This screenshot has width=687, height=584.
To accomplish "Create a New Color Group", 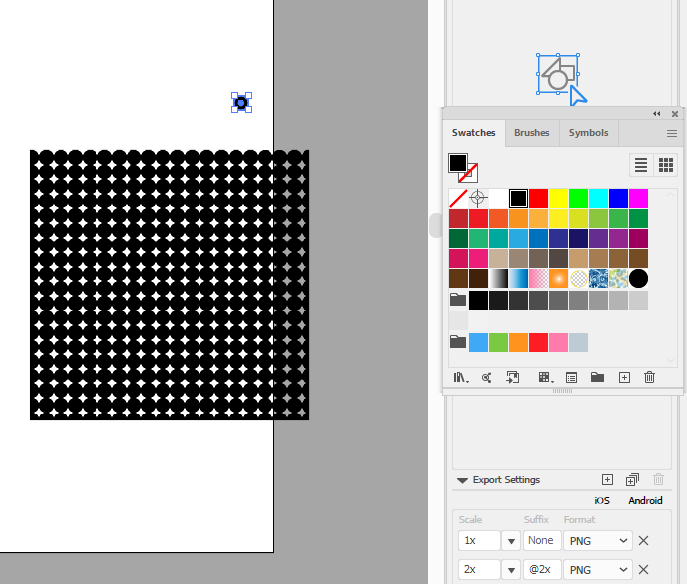I will click(597, 377).
